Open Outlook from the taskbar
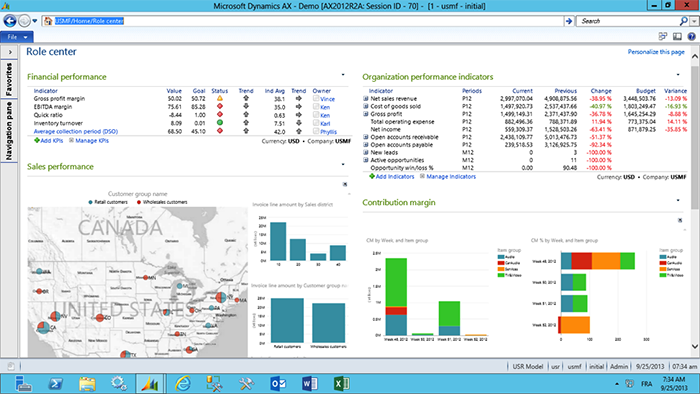The width and height of the screenshot is (700, 394). pos(278,383)
